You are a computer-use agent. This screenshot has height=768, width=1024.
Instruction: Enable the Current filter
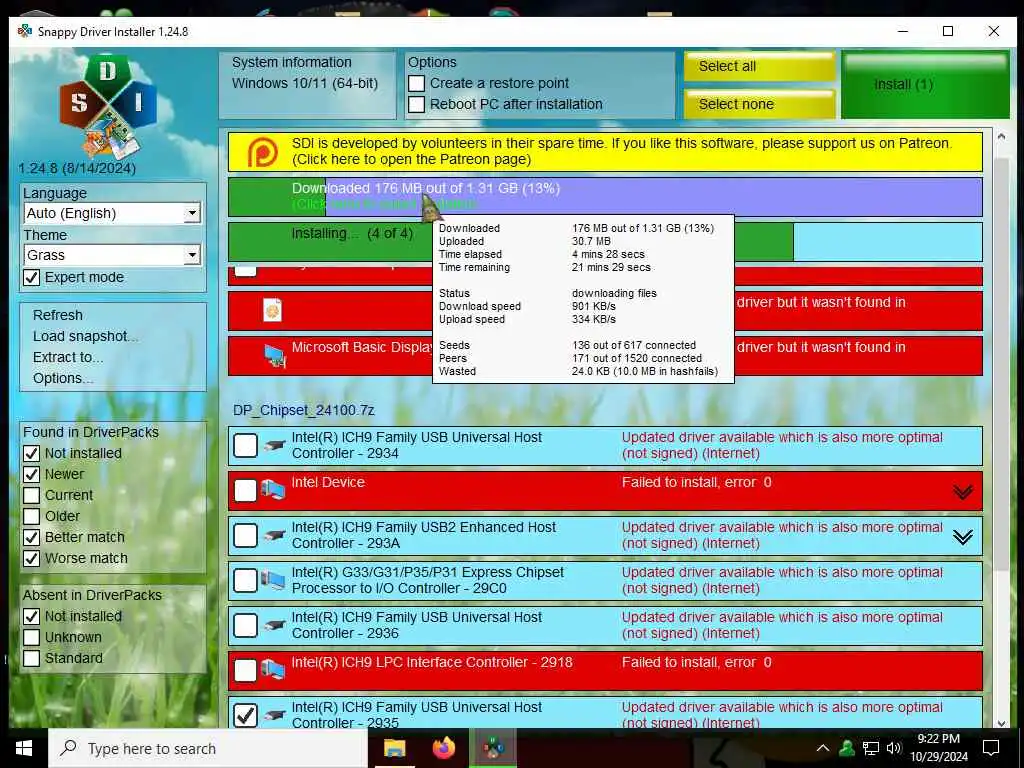tap(31, 495)
